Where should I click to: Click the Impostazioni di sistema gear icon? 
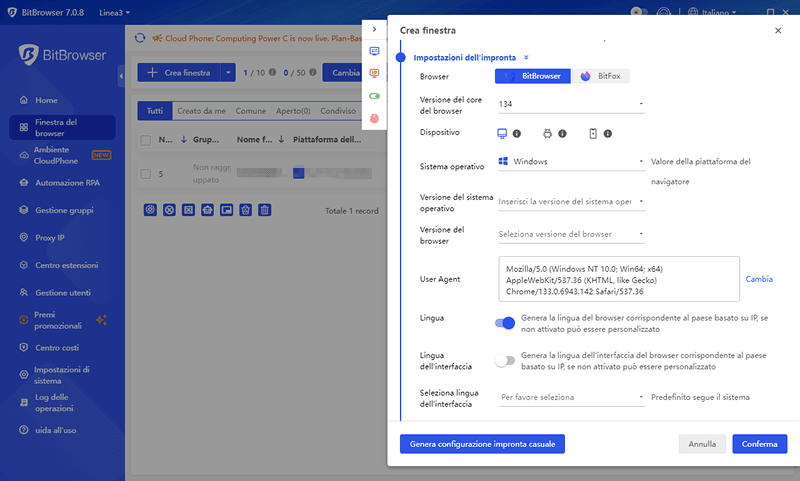pyautogui.click(x=23, y=375)
